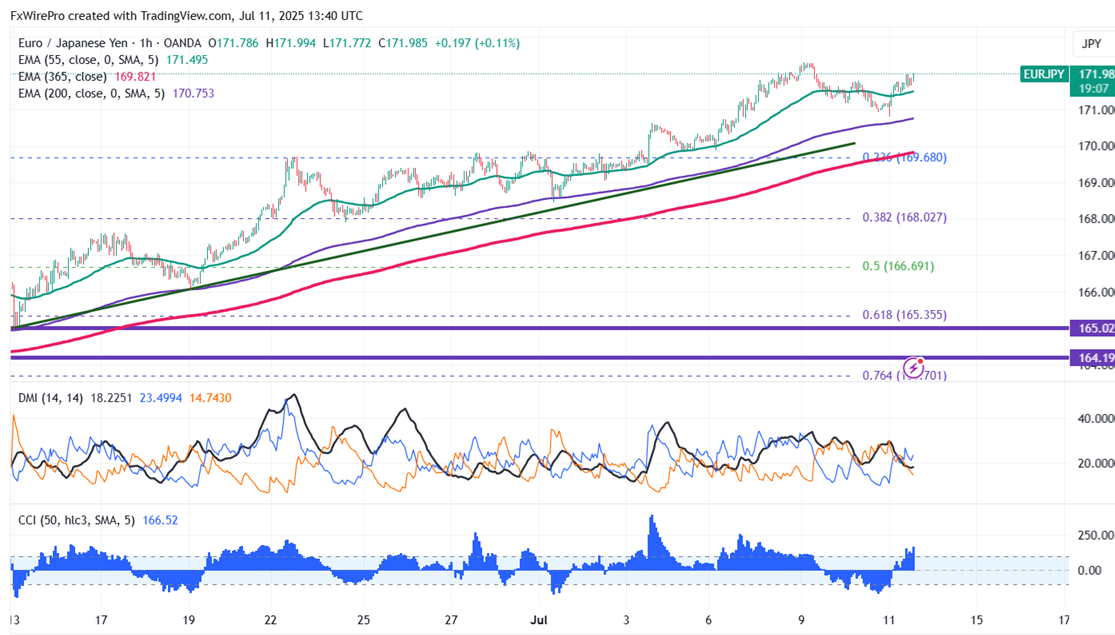
Task: Click the 18.2251 ADX value
Action: 111,398
